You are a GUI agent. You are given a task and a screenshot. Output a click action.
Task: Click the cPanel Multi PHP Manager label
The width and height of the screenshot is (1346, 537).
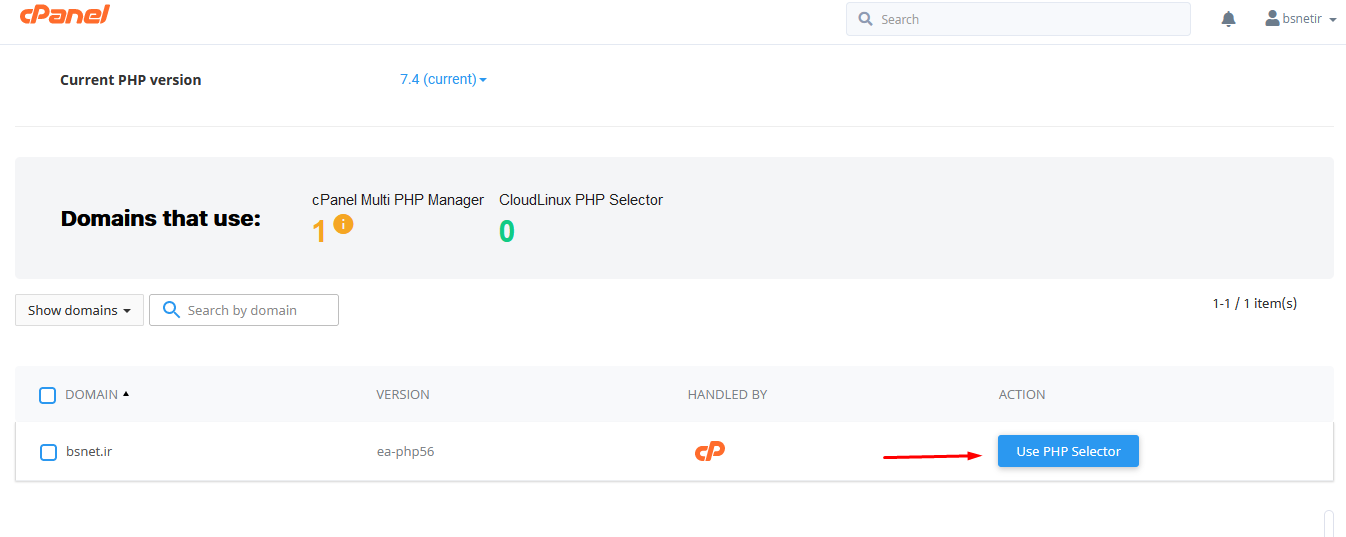click(398, 200)
